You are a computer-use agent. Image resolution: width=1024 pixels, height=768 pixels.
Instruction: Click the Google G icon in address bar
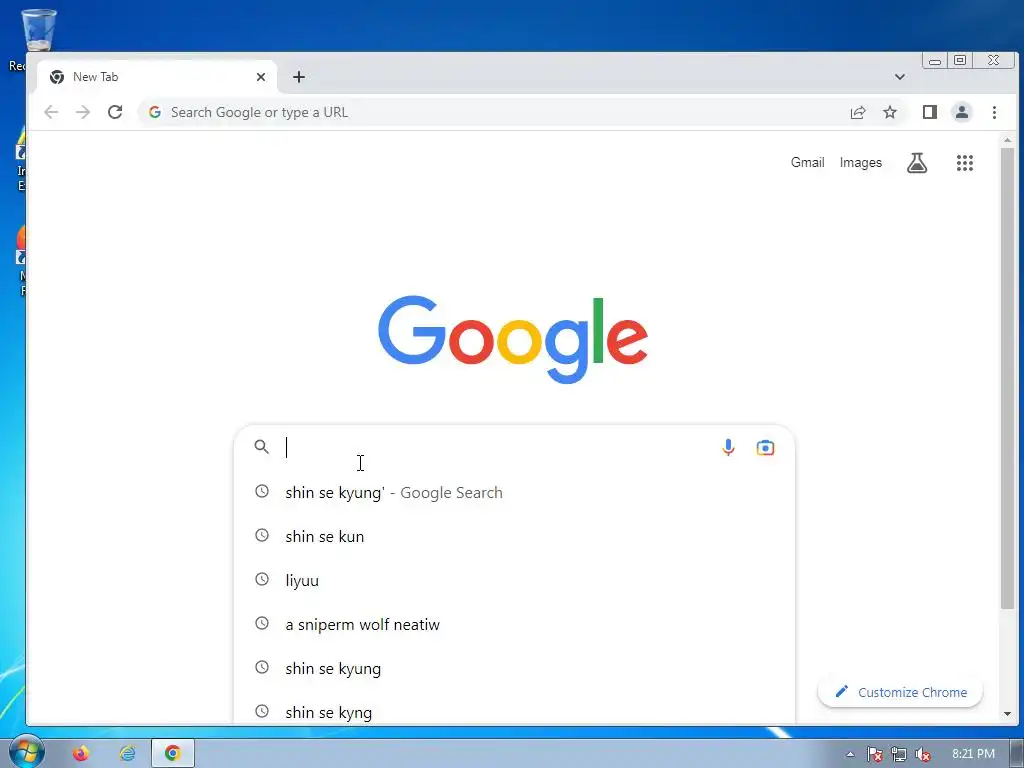tap(155, 112)
